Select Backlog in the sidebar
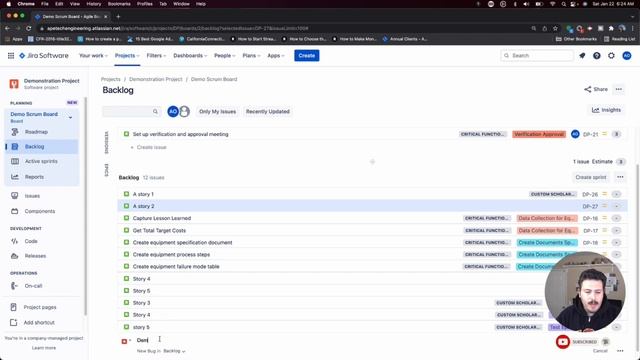 pyautogui.click(x=41, y=147)
